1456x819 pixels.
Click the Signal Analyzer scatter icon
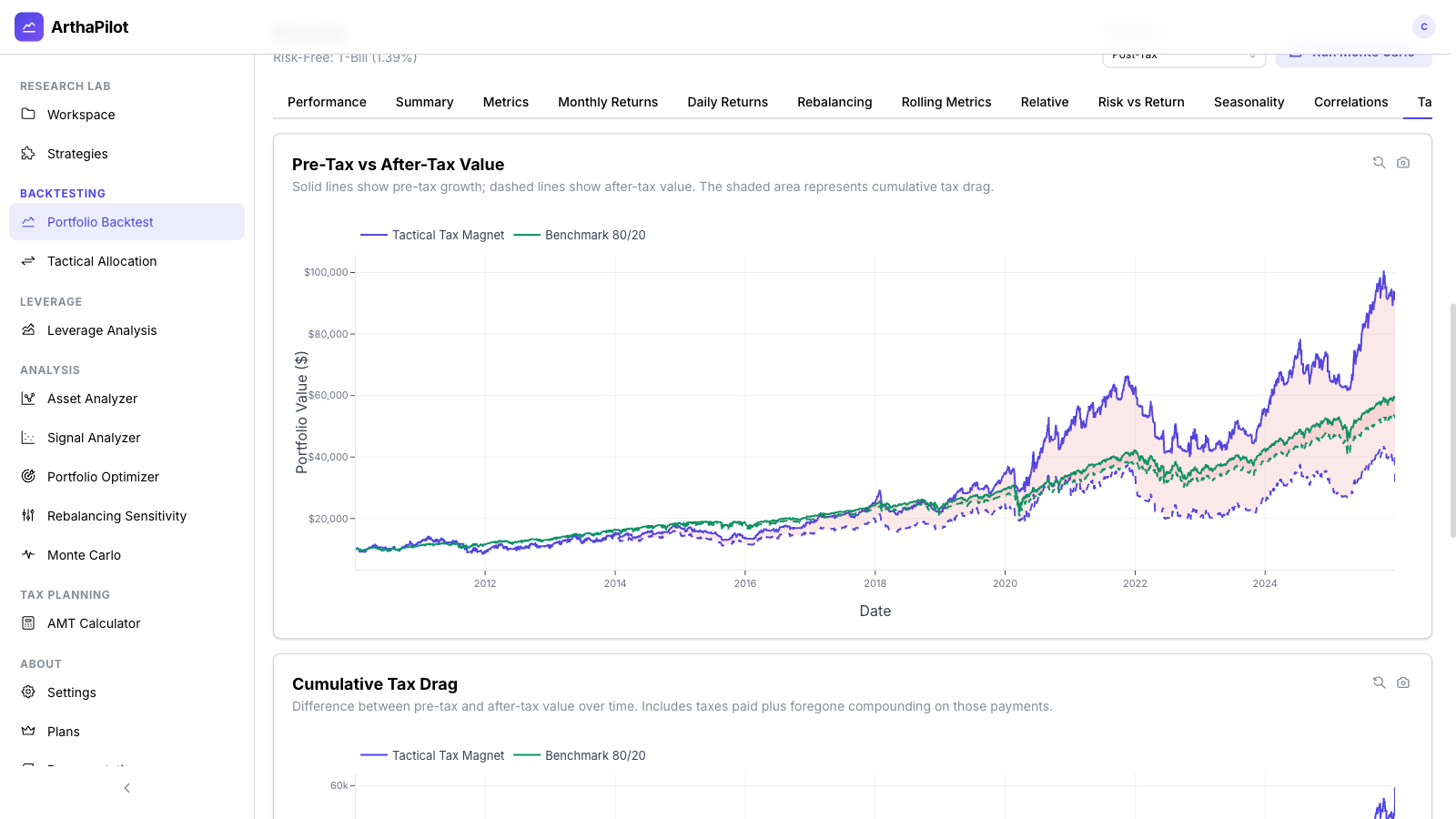[28, 437]
